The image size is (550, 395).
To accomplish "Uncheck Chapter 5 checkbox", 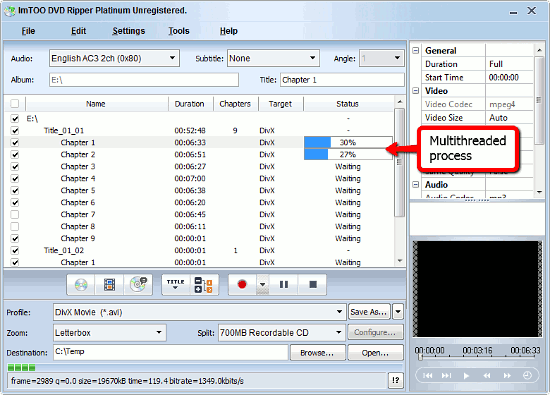I will click(x=15, y=190).
